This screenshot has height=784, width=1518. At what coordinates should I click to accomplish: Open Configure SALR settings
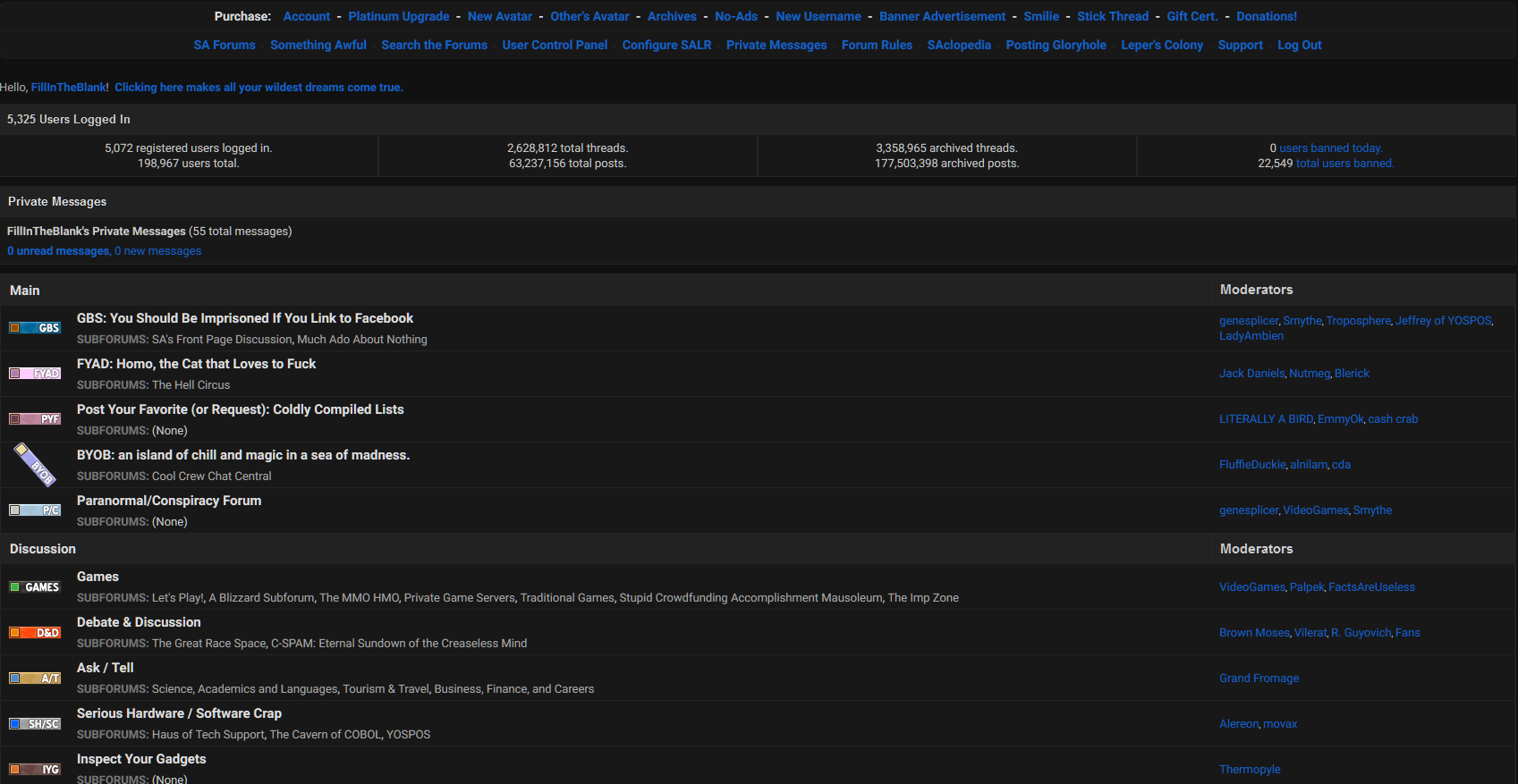(x=667, y=45)
